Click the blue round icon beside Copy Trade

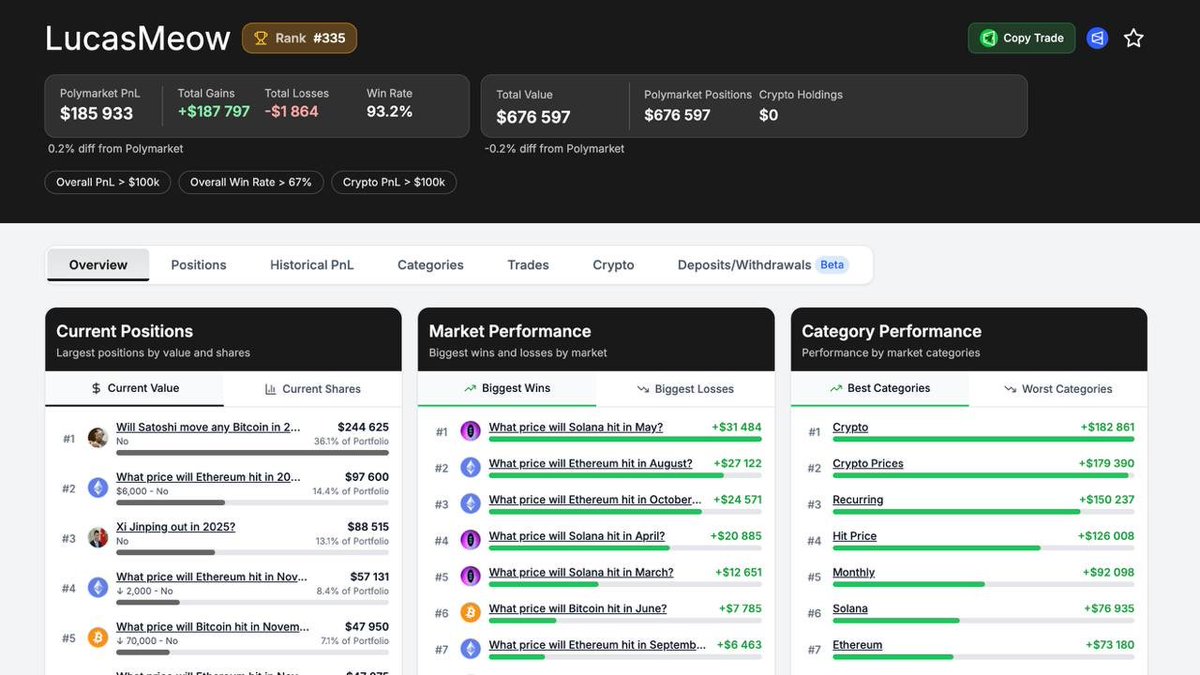coord(1097,38)
